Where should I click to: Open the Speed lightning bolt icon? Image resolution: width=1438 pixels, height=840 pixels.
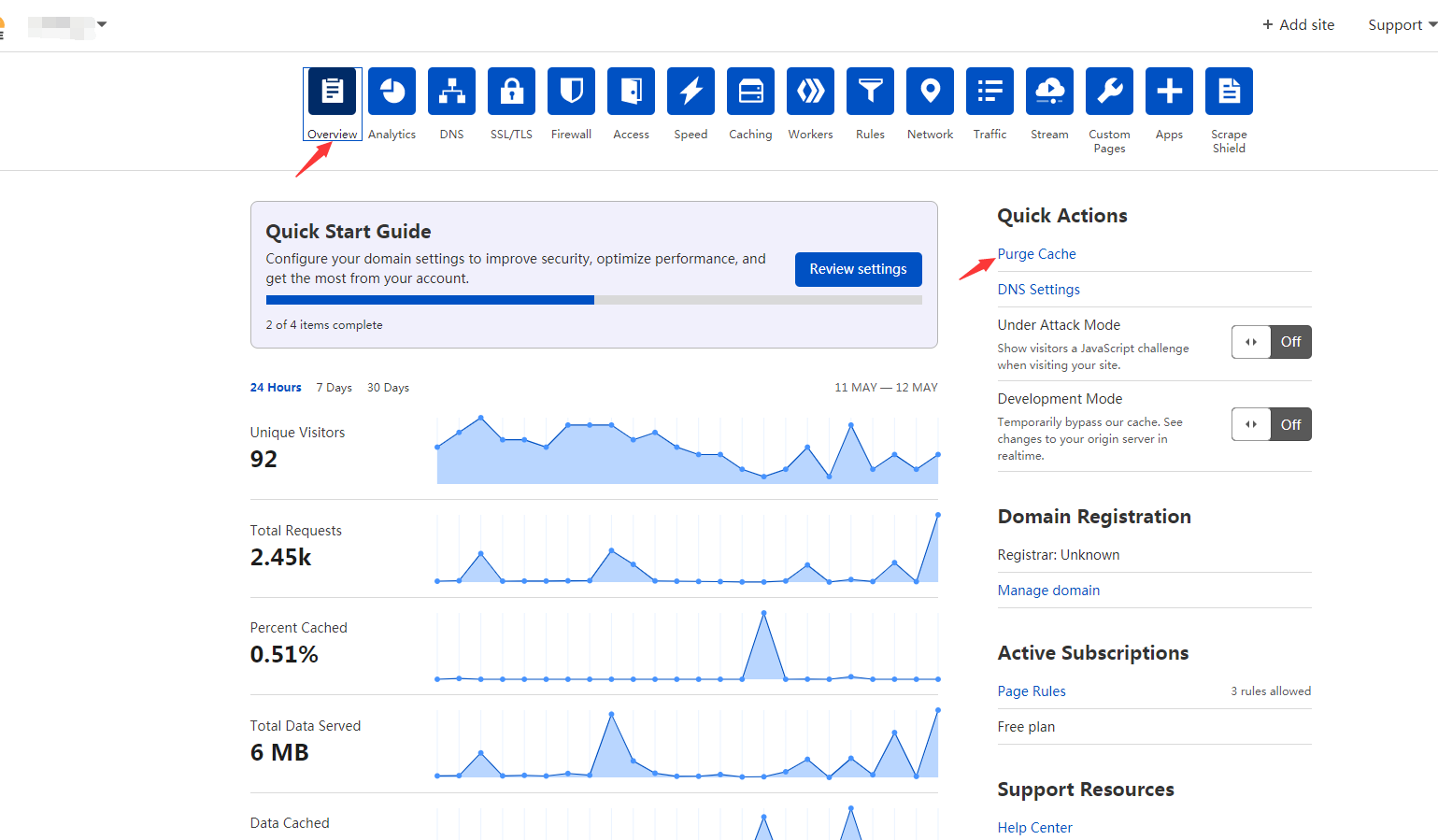pos(691,92)
